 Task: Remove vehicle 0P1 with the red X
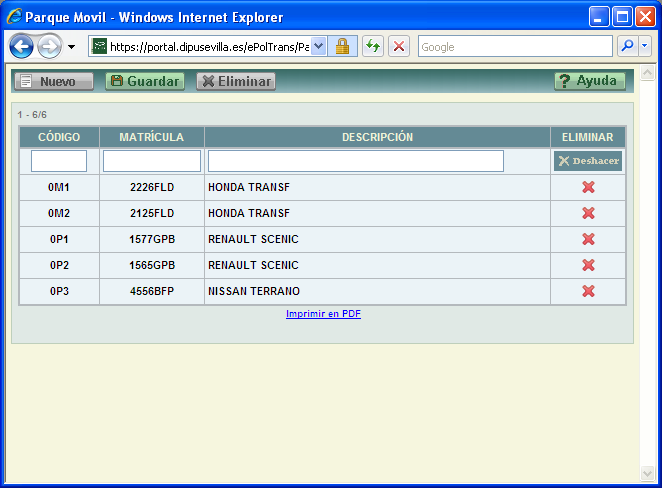[588, 239]
